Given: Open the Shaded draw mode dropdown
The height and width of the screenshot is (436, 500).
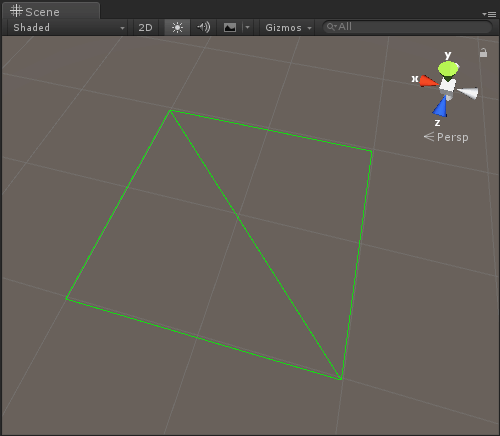Looking at the screenshot, I should point(68,27).
